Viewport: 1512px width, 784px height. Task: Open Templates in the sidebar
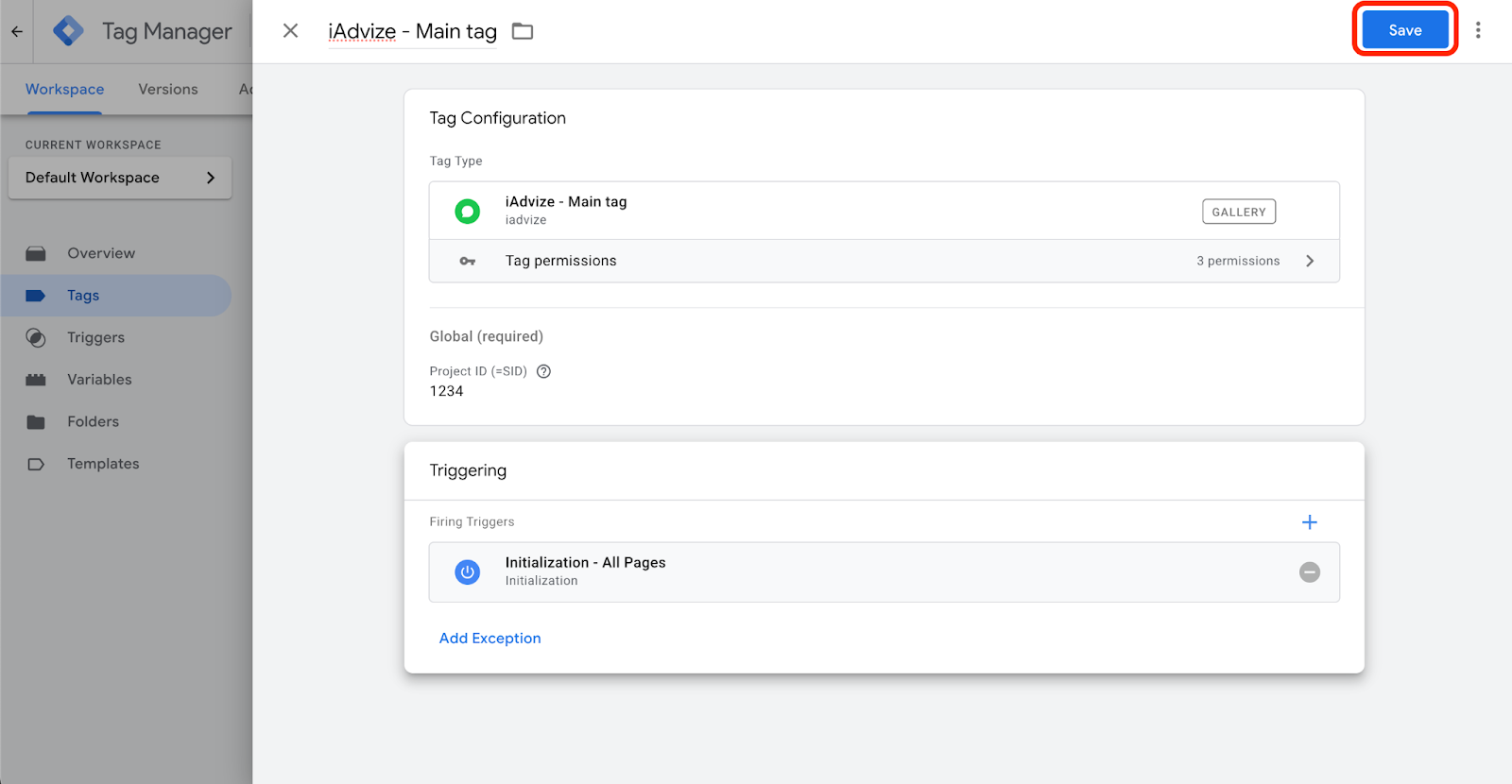pyautogui.click(x=103, y=464)
